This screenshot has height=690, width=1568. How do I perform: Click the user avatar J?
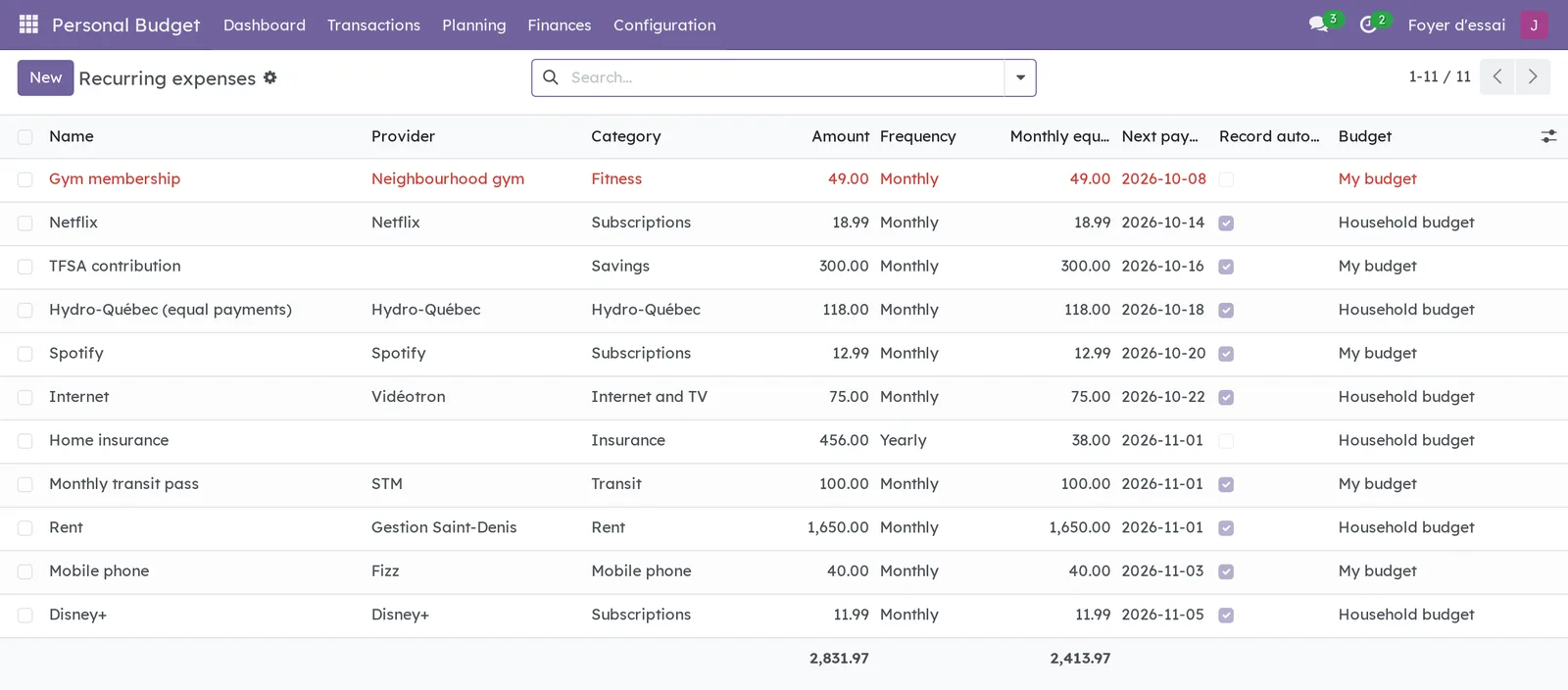click(1534, 25)
